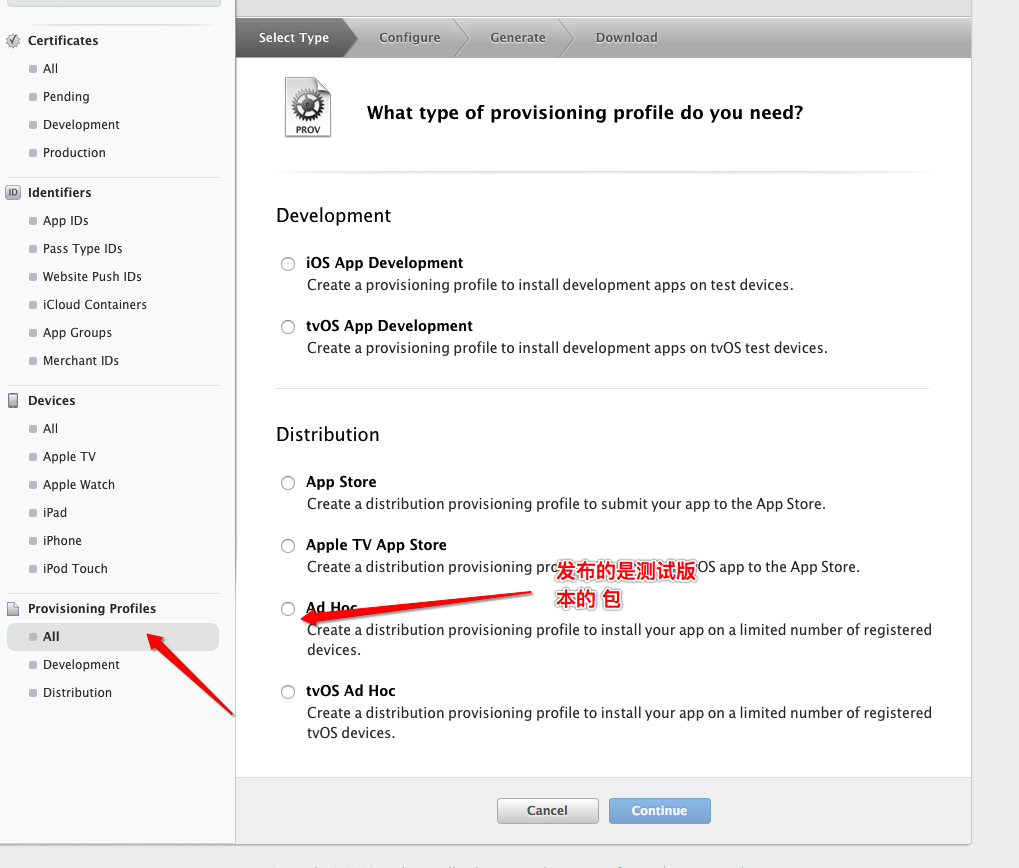Screen dimensions: 1019x868
Task: Select the tvOS Ad Hoc radio button
Action: [x=288, y=692]
